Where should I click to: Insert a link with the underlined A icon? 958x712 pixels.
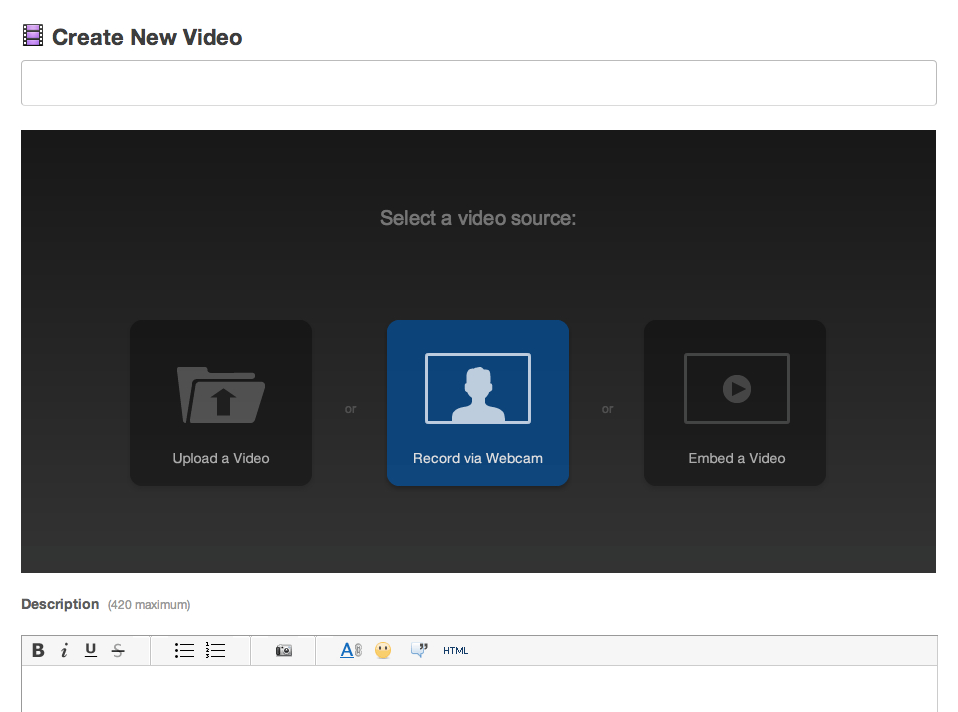[350, 651]
